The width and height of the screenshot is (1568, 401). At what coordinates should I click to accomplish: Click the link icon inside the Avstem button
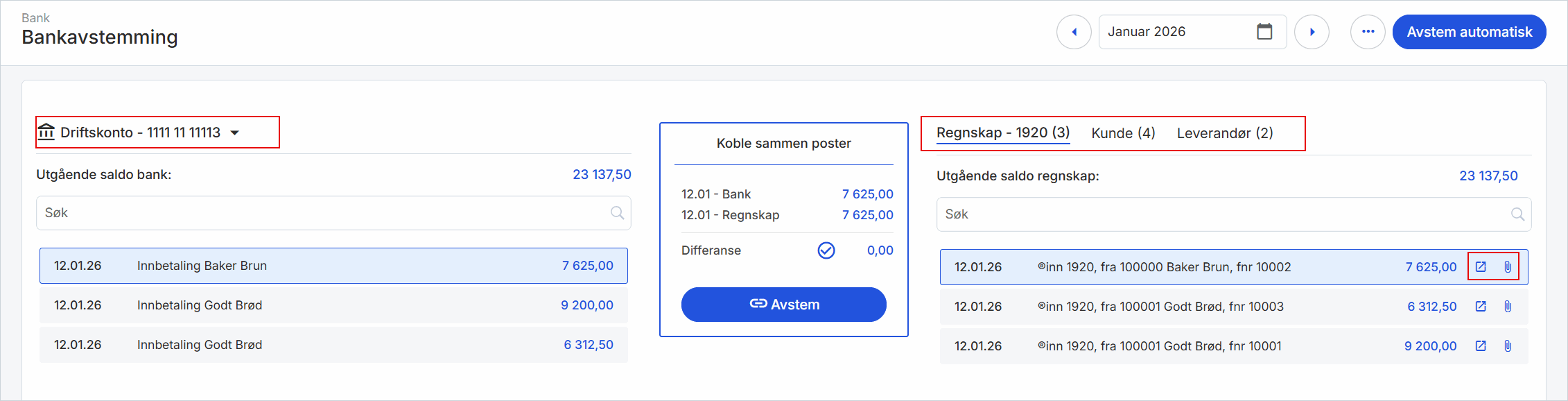758,304
